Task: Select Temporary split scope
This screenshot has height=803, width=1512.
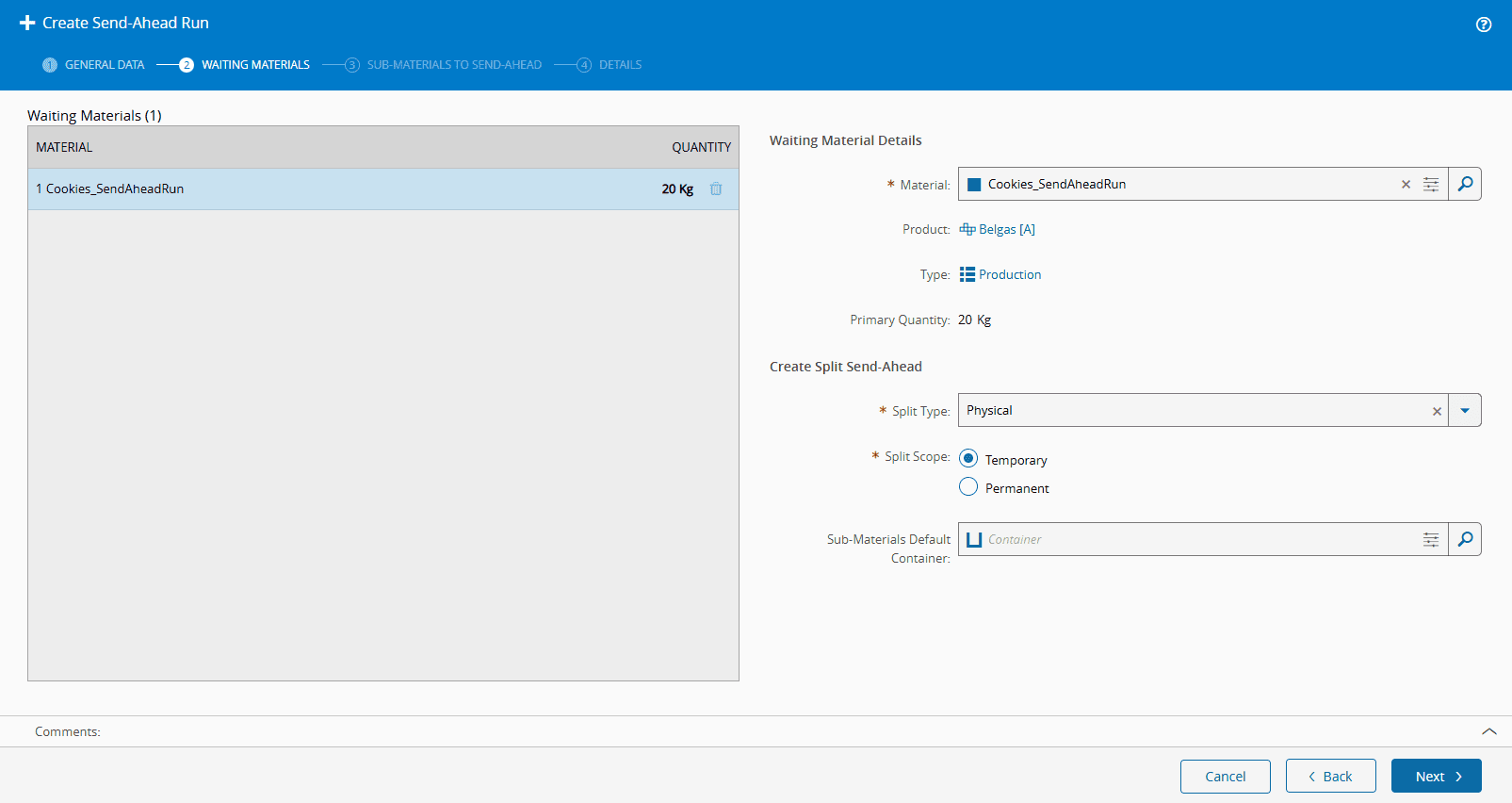Action: [x=968, y=459]
